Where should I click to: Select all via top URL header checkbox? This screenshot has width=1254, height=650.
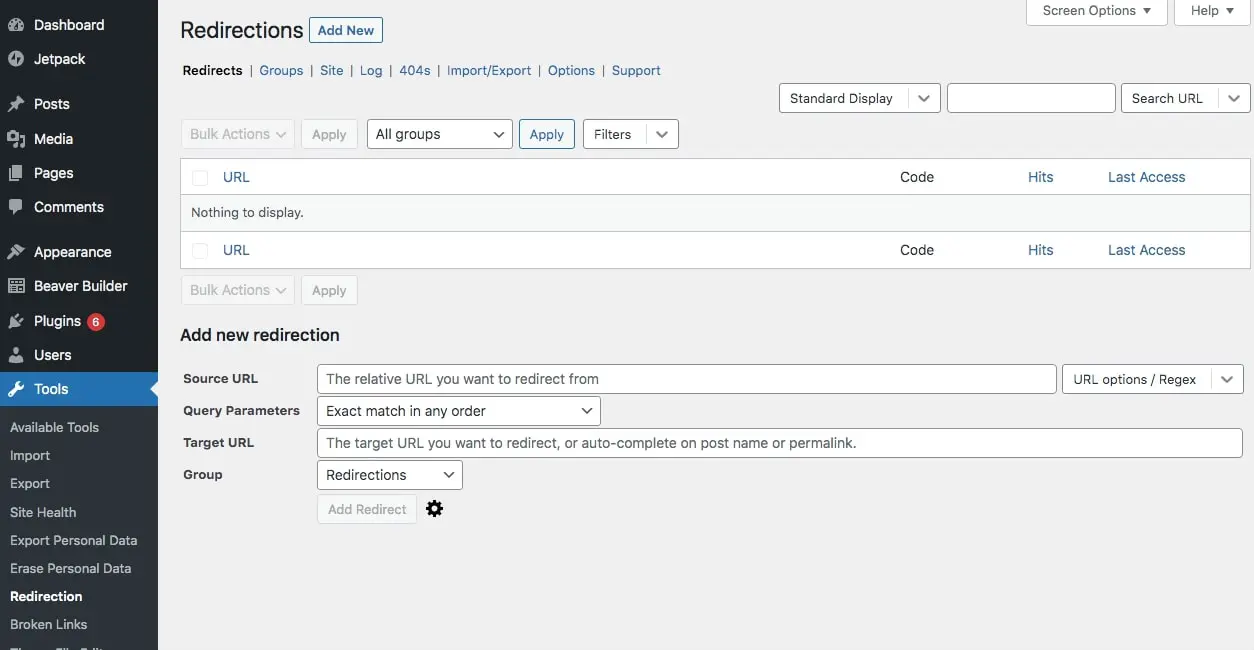tap(200, 178)
